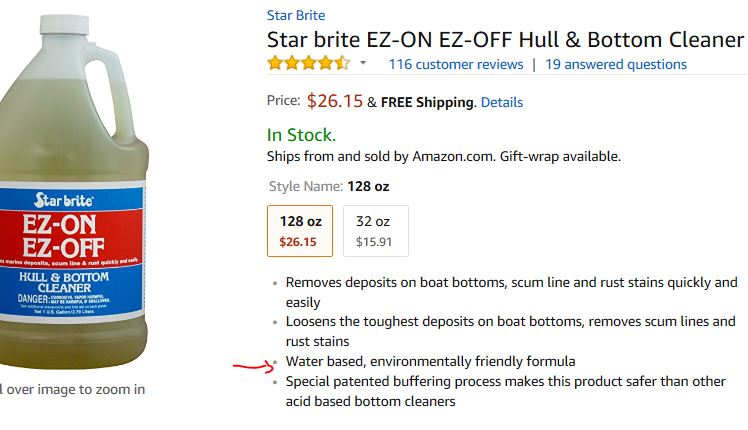Screen dimensions: 748x430
Task: Click the green In Stock text
Action: (301, 135)
